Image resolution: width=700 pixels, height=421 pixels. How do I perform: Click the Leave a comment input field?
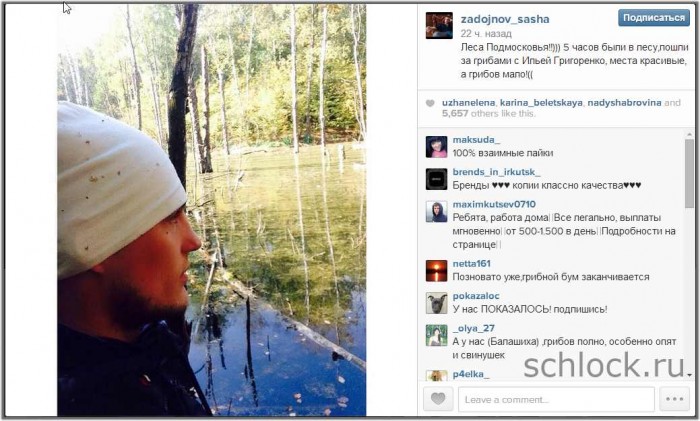click(556, 399)
